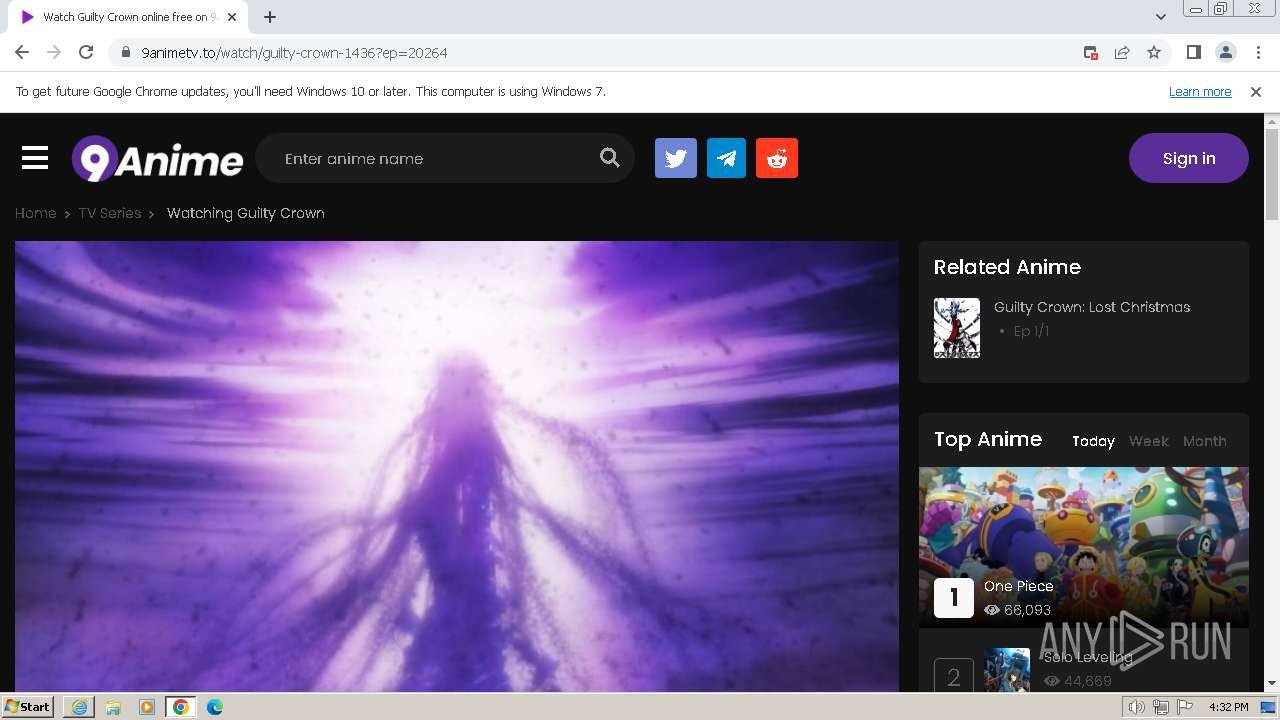Open the Reddit share button
The image size is (1280, 720).
777,158
